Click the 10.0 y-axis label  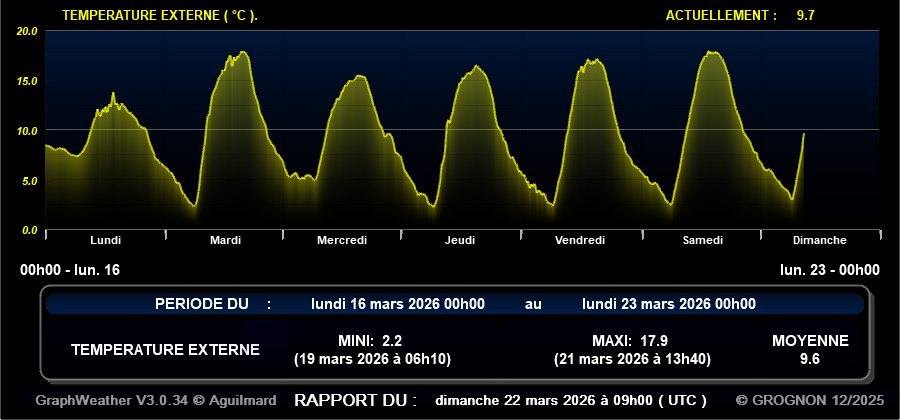27,130
